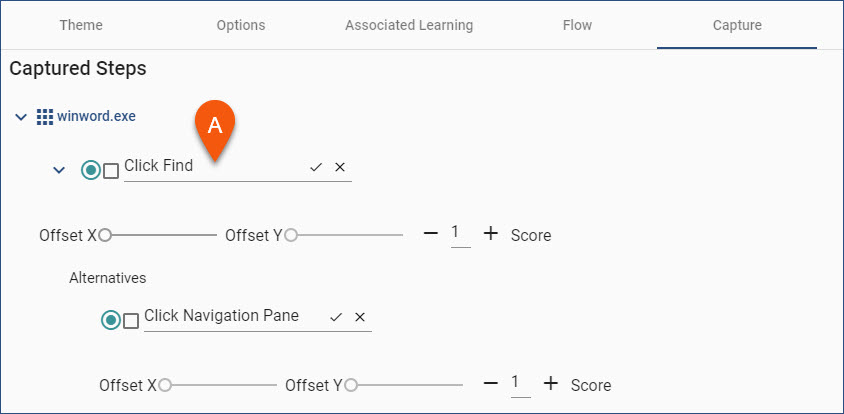Tick the Click Find checkbox
Screen dimensions: 844x414
[x=111, y=171]
